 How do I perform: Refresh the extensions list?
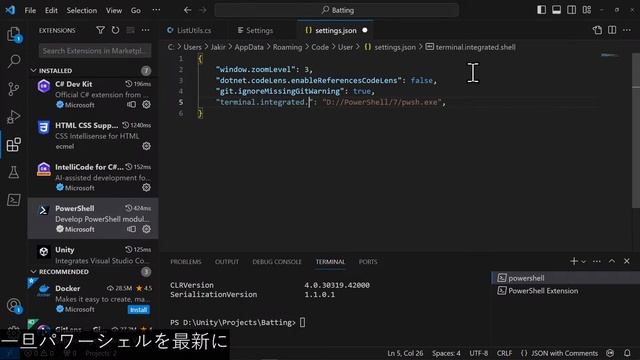[116, 30]
